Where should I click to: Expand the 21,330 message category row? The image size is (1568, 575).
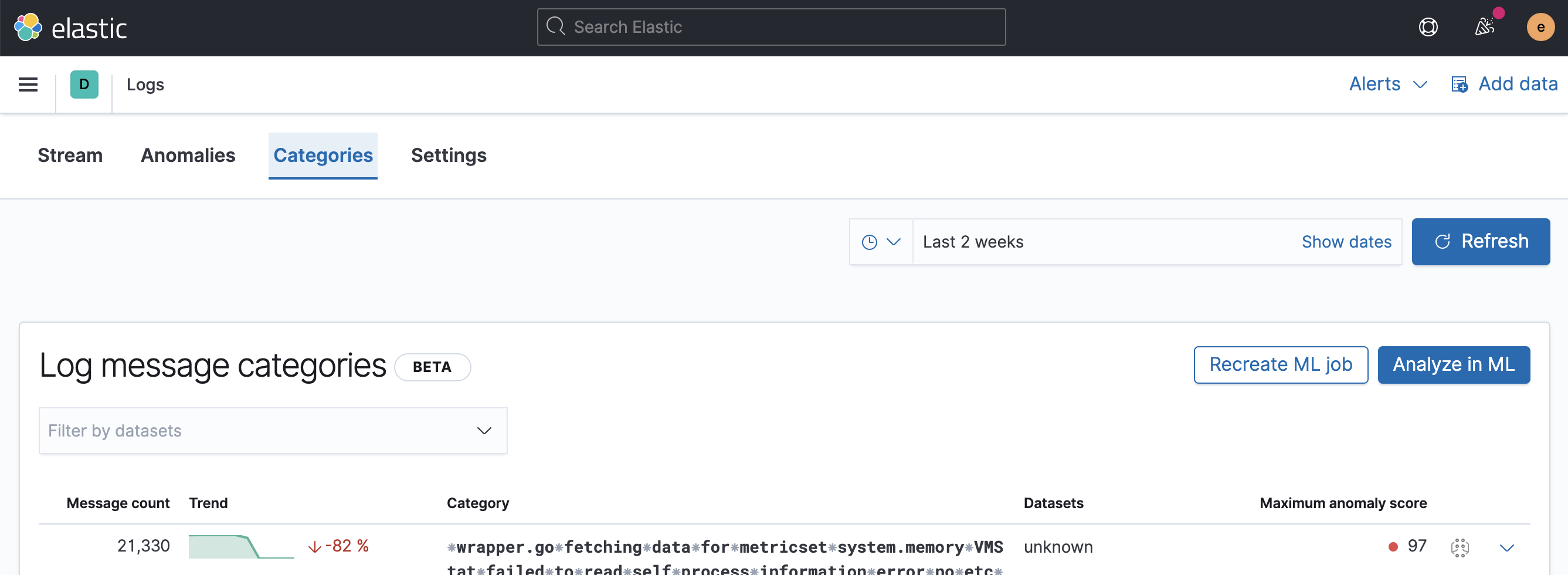(x=1506, y=547)
